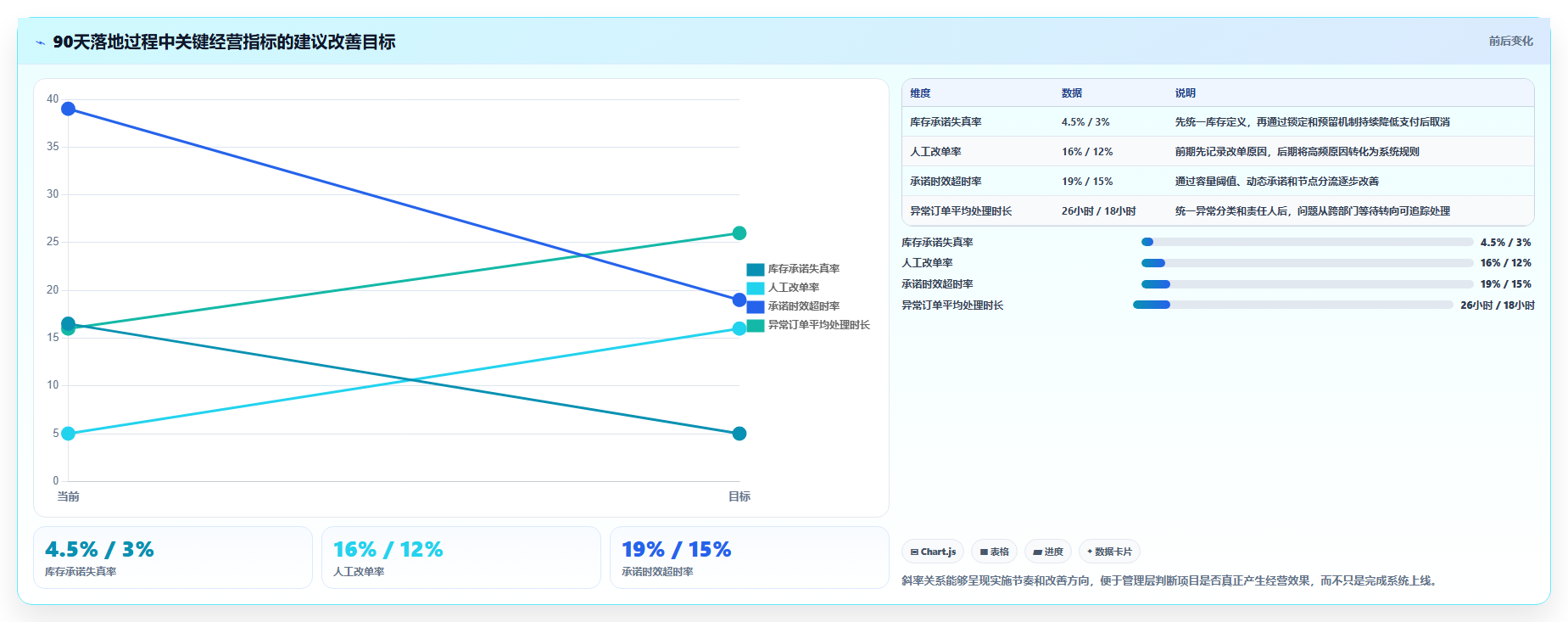Click y-axis tick label 25
1568x622 pixels.
53,242
